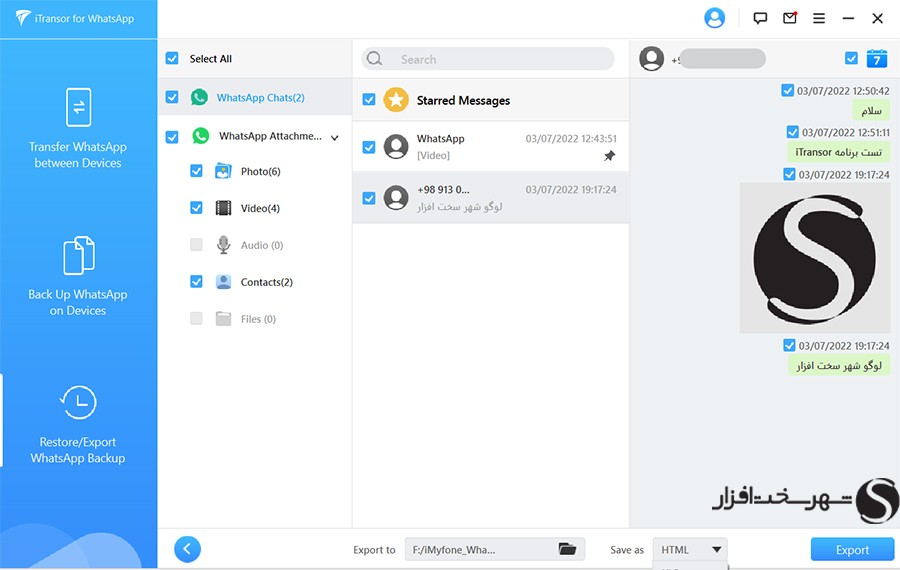Uncheck the Video(4) checkbox

196,208
